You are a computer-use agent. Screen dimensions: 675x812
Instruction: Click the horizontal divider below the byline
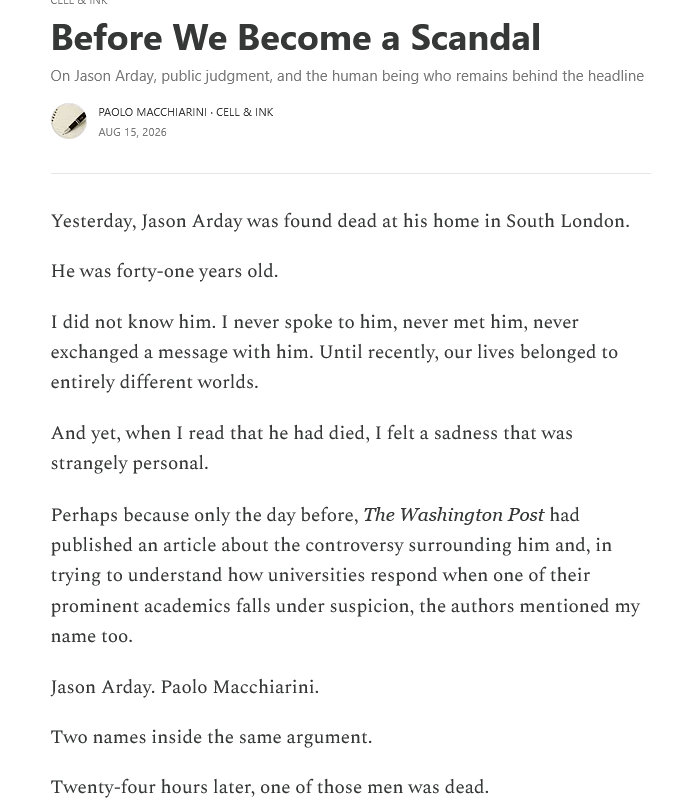(x=351, y=173)
